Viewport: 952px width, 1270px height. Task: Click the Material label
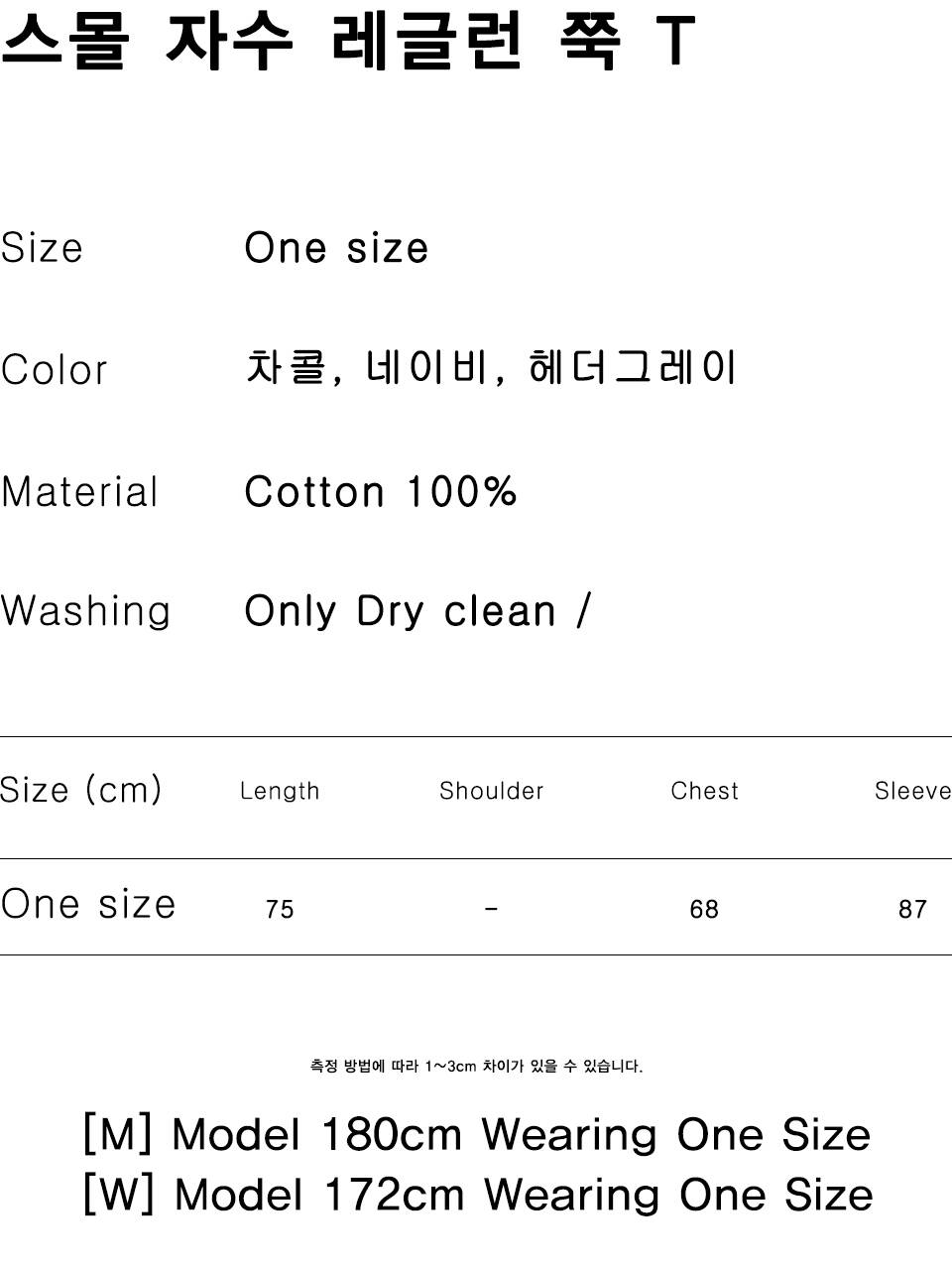coord(79,492)
